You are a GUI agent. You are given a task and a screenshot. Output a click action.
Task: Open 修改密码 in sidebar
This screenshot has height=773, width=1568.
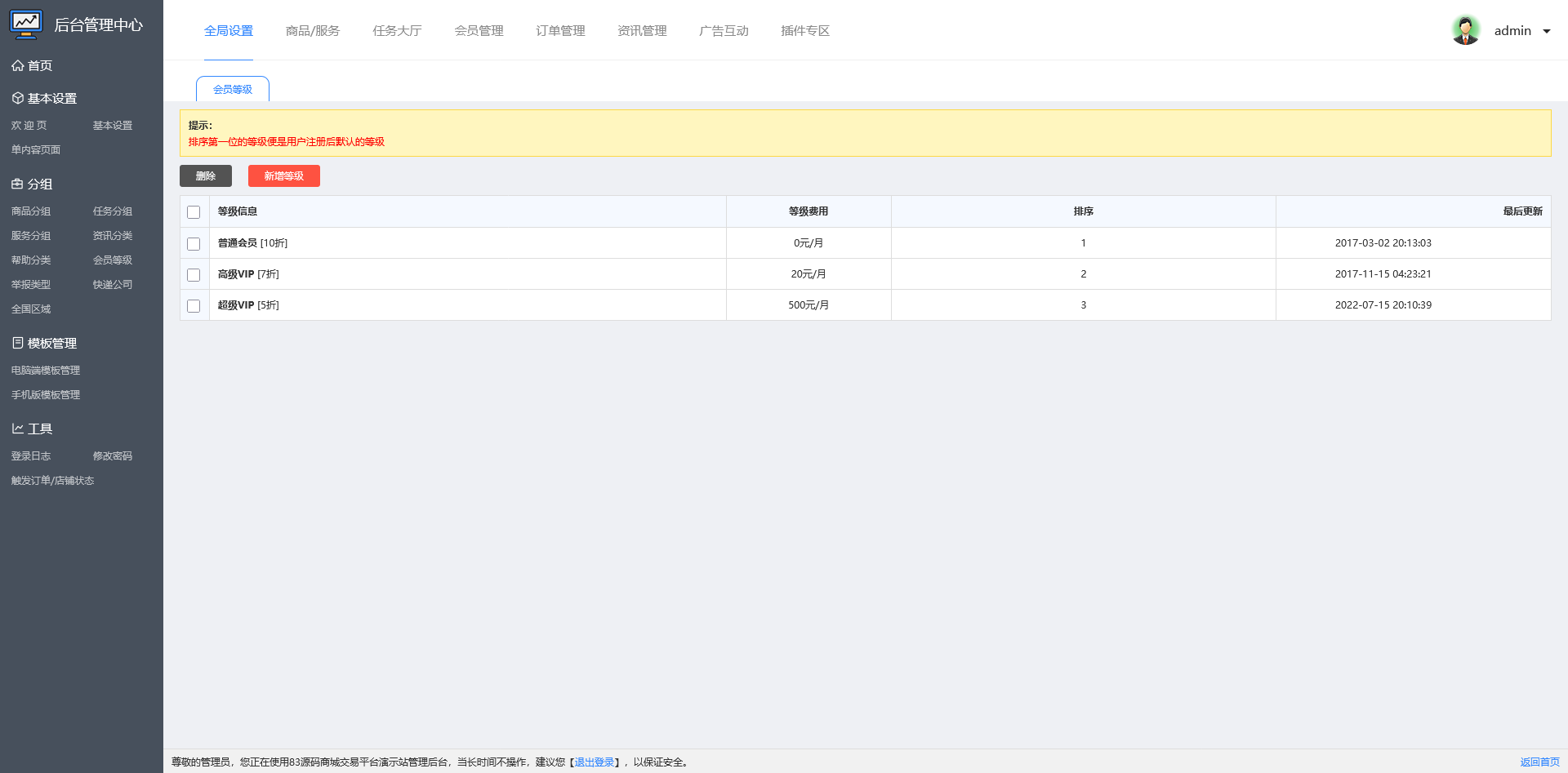pyautogui.click(x=113, y=456)
